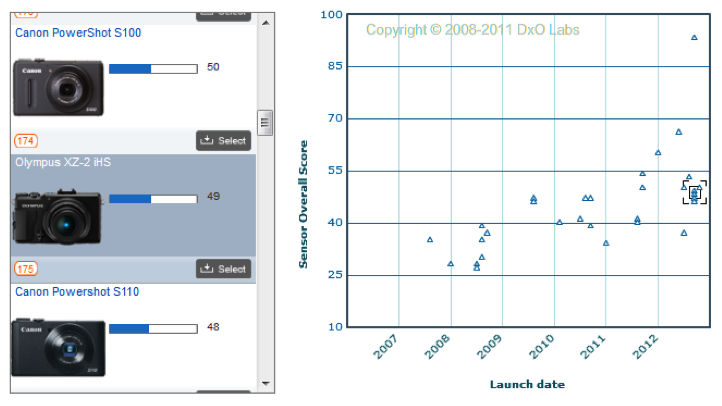Click the score value 50
Viewport: 722px width, 406px height.
click(x=213, y=67)
